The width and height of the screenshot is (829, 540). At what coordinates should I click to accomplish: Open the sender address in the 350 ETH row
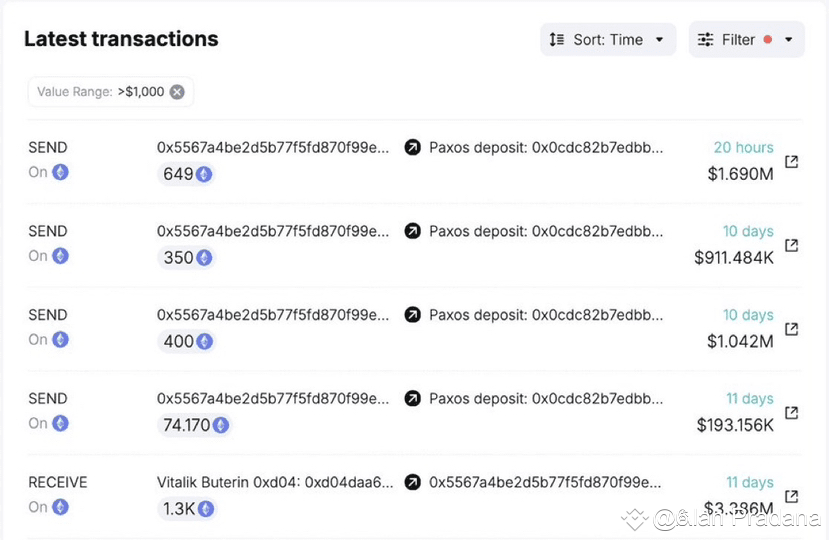point(273,231)
